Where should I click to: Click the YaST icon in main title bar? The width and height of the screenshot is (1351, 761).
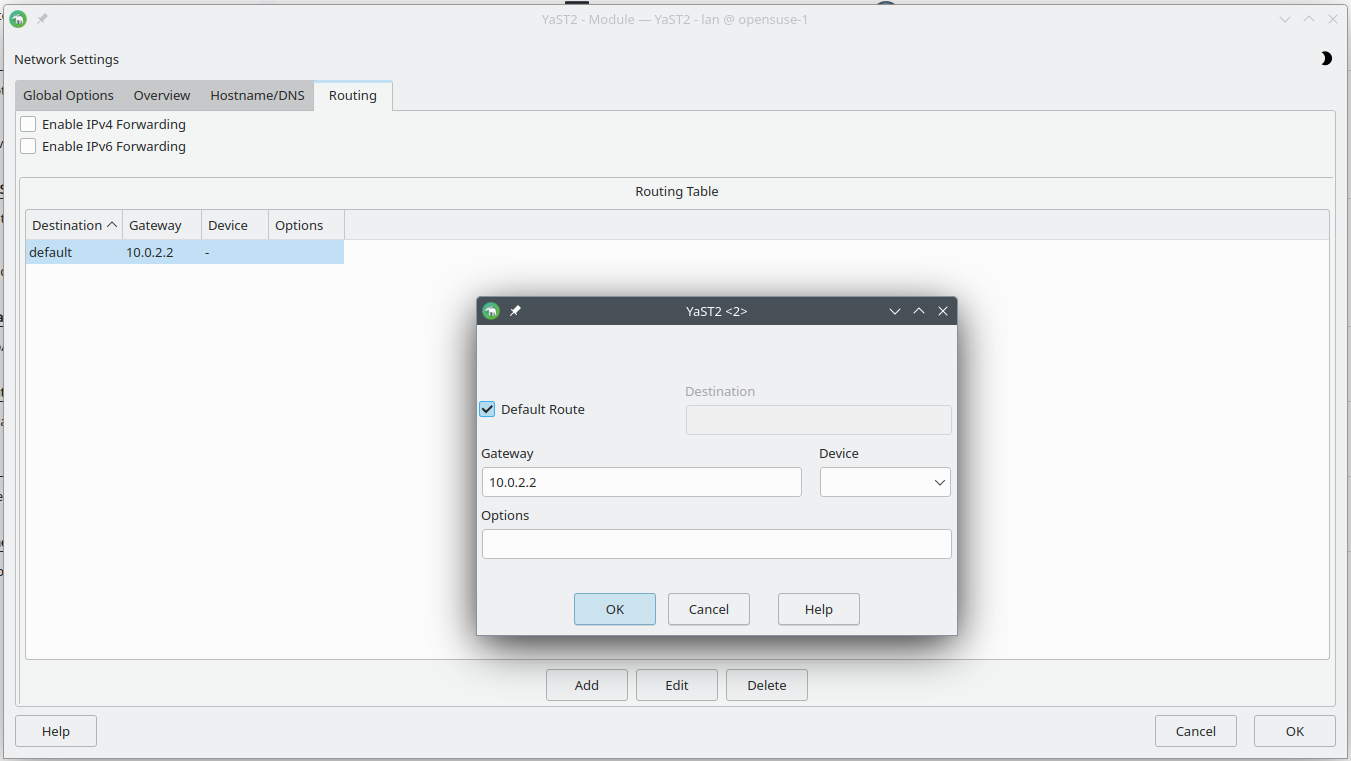click(18, 19)
